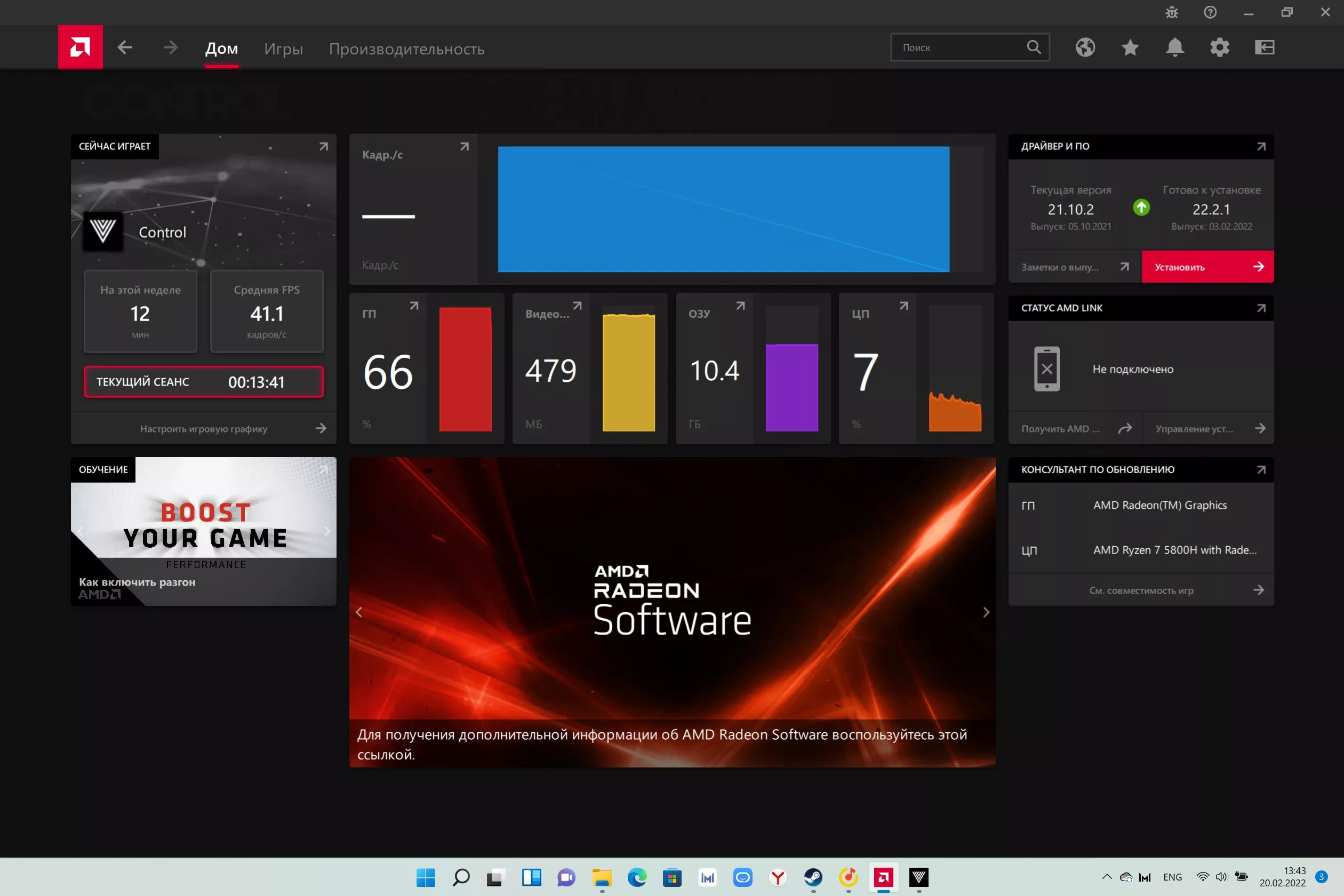Open File Explorer from taskbar
Viewport: 1344px width, 896px height.
coord(602,877)
